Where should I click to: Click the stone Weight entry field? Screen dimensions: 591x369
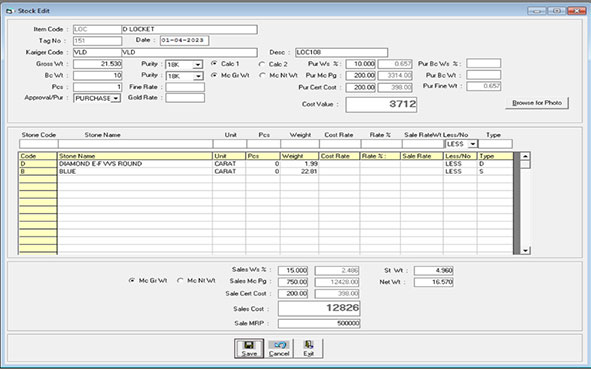point(300,144)
